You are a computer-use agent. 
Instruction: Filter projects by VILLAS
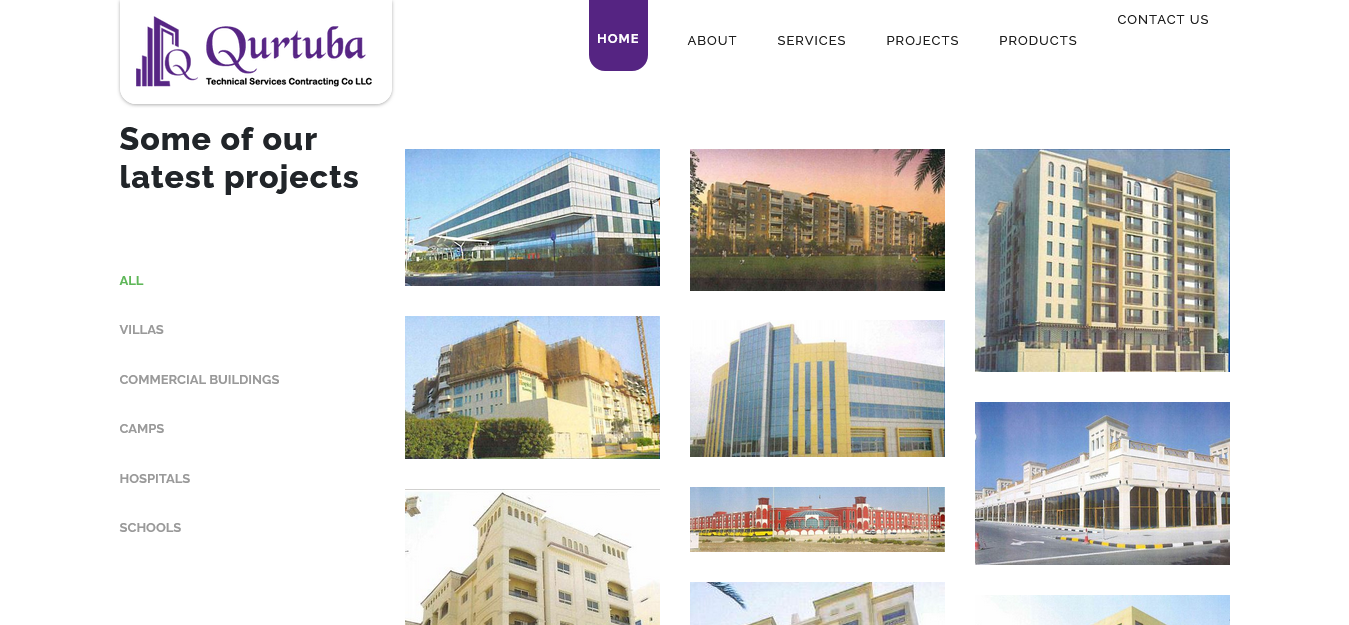click(141, 330)
